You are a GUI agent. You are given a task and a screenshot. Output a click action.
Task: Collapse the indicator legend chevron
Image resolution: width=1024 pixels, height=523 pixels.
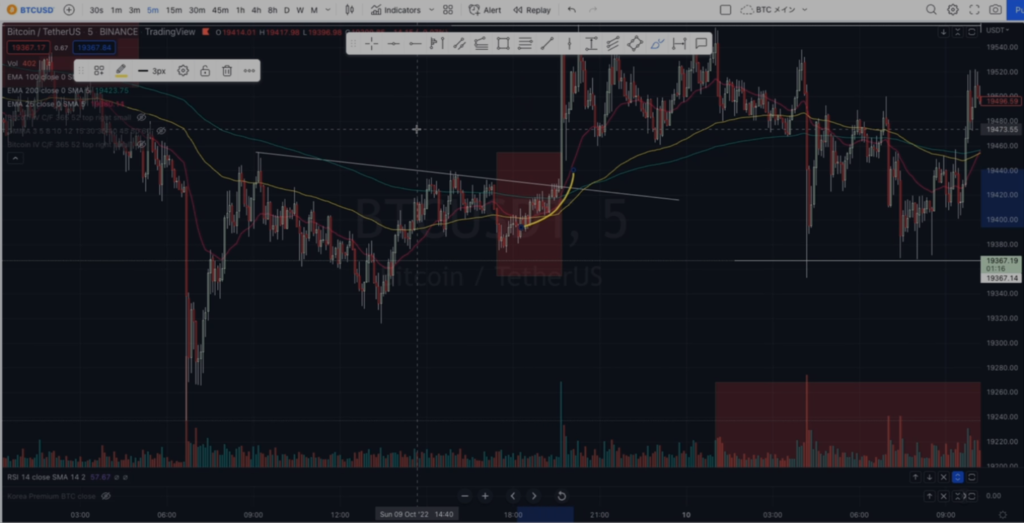pos(16,158)
